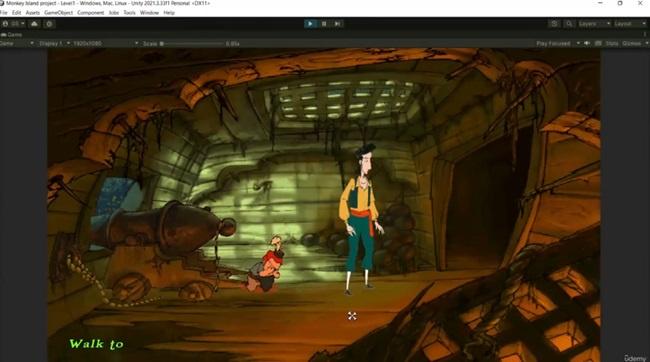
Task: Click the Pause button in Unity toolbar
Action: [324, 24]
